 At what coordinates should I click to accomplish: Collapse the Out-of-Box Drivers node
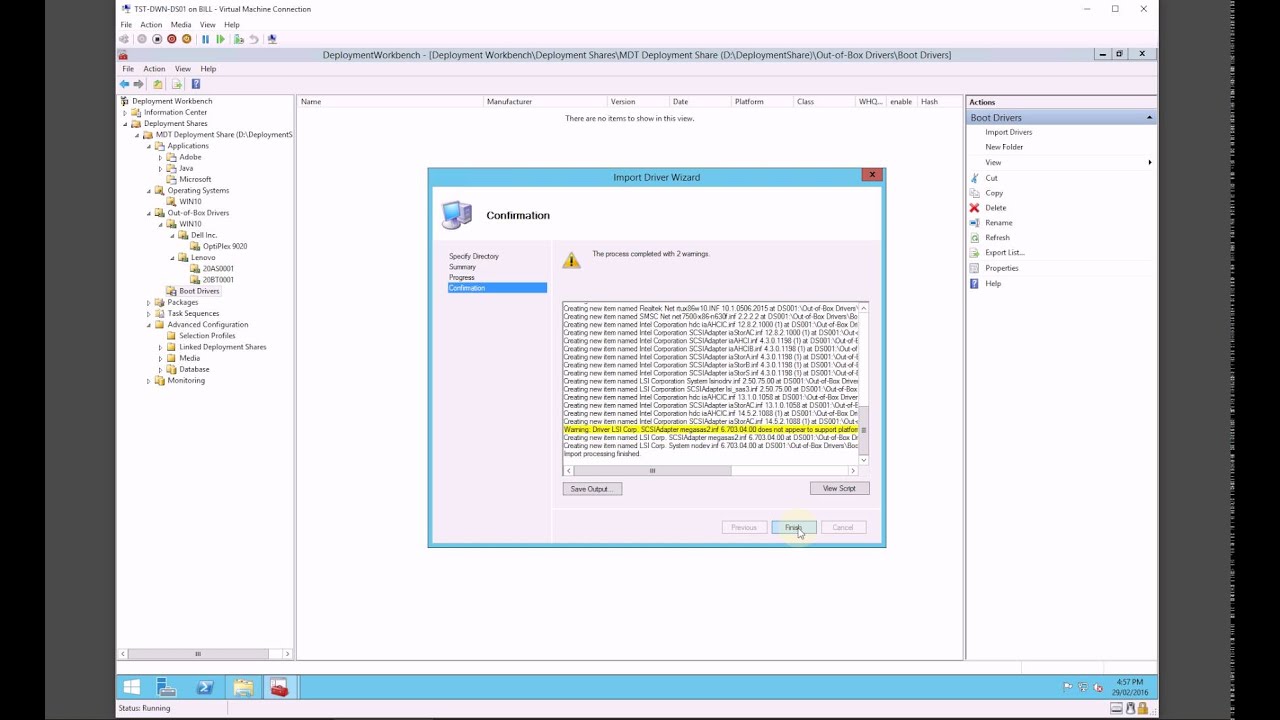pos(149,213)
